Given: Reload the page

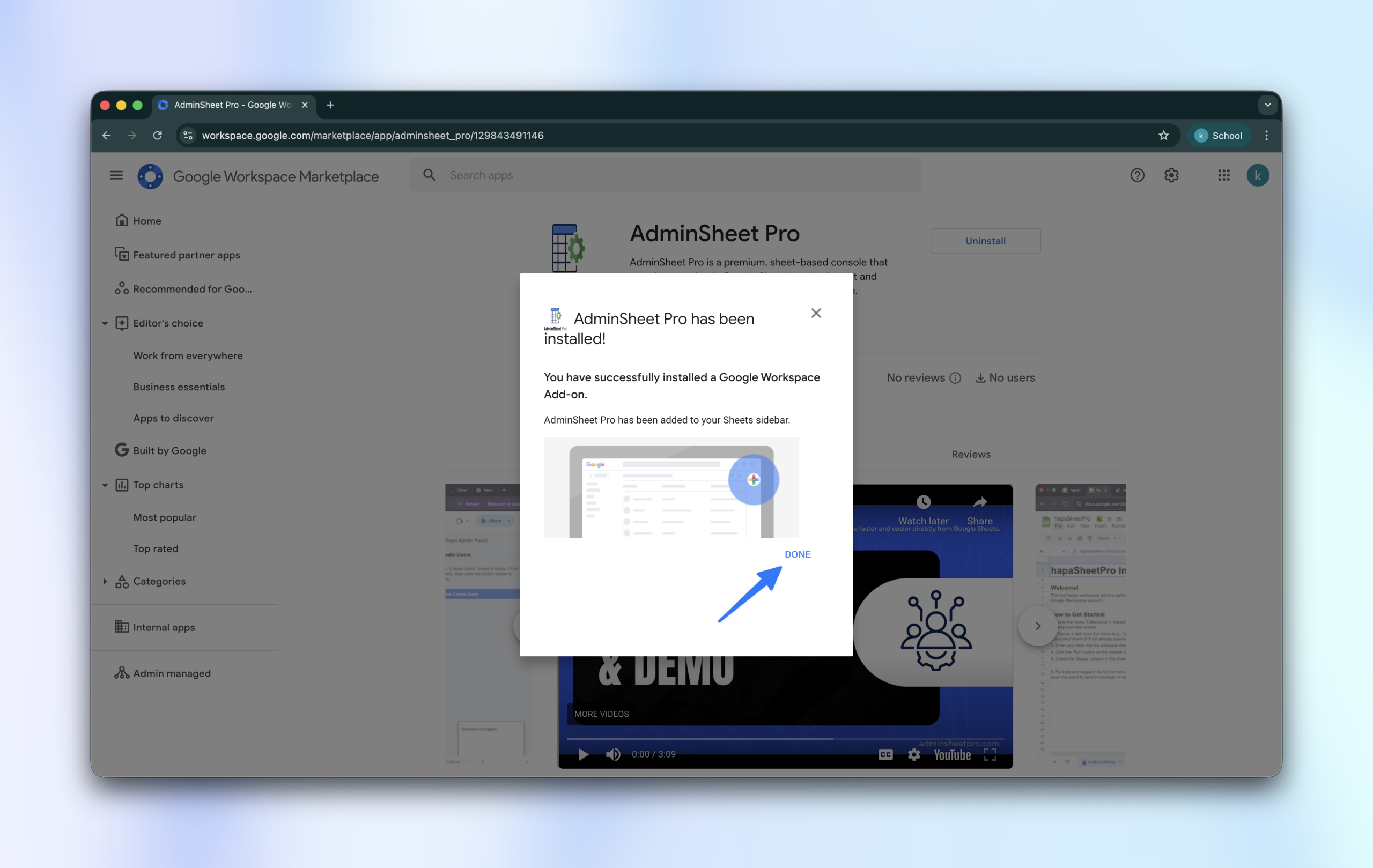Looking at the screenshot, I should (x=157, y=136).
